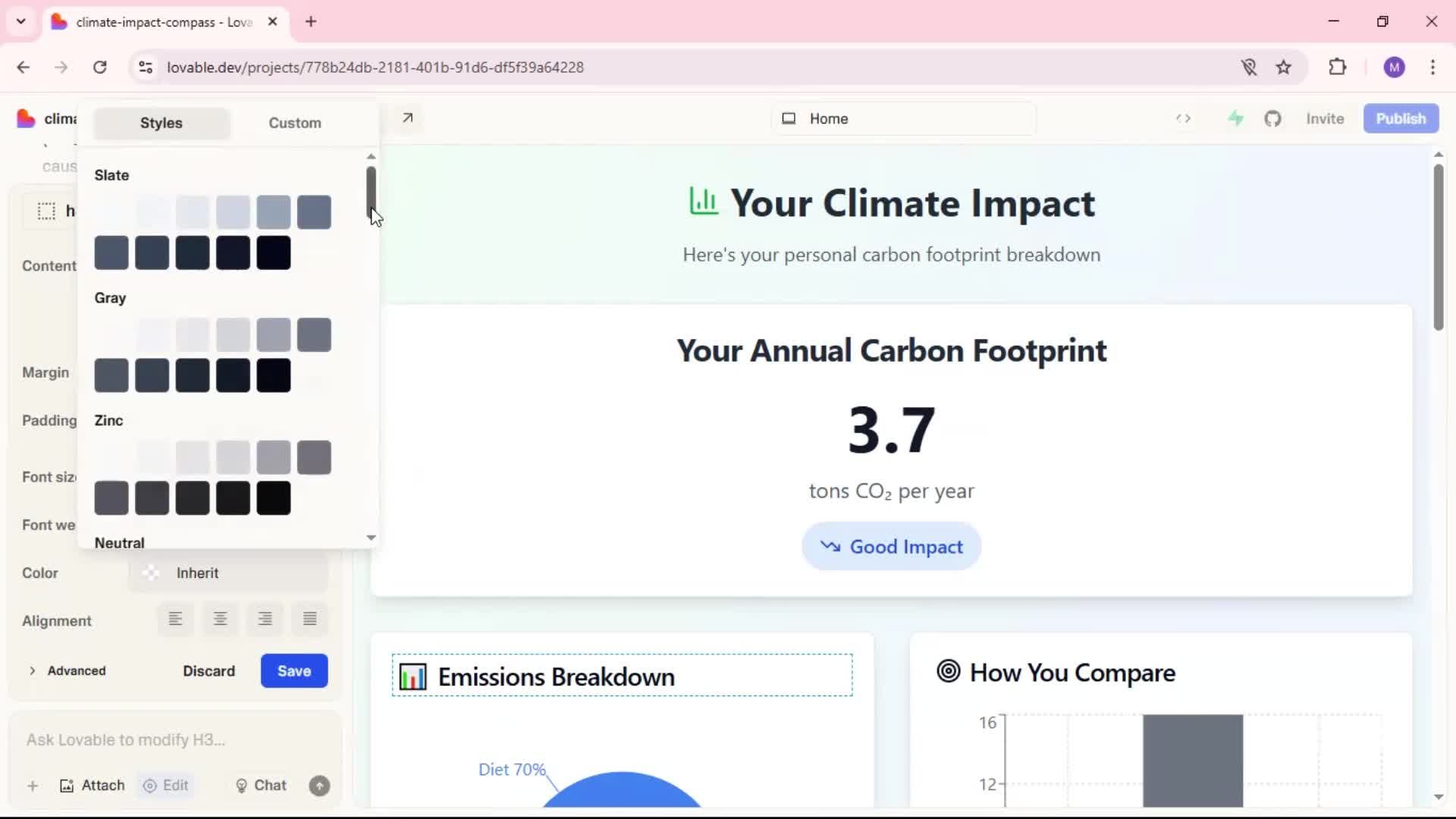Pick the first dark swatch in Zinc second row

(111, 498)
